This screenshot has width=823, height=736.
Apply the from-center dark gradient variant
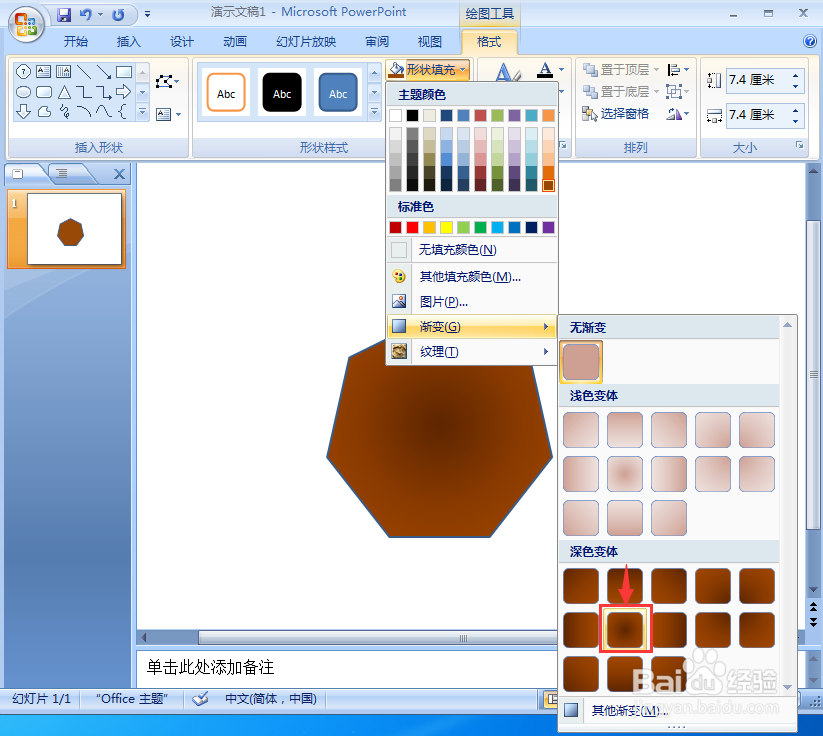(x=625, y=629)
